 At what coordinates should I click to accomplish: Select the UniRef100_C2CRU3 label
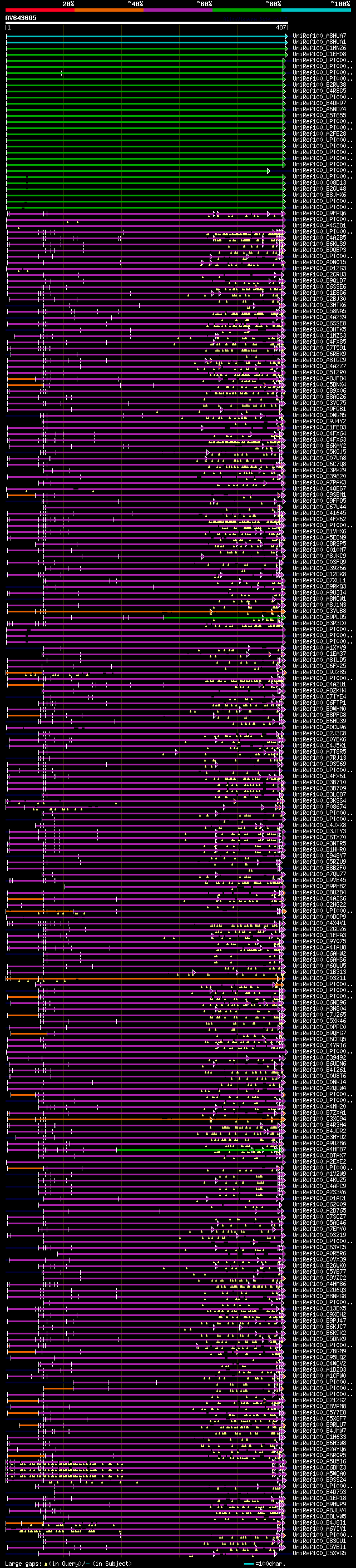(x=319, y=275)
